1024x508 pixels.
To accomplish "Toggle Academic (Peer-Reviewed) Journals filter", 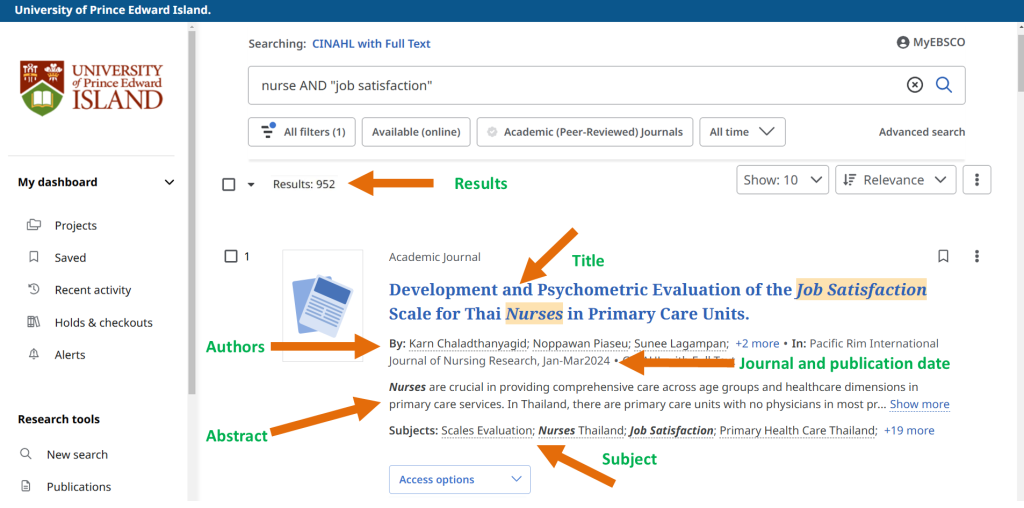I will tap(584, 132).
